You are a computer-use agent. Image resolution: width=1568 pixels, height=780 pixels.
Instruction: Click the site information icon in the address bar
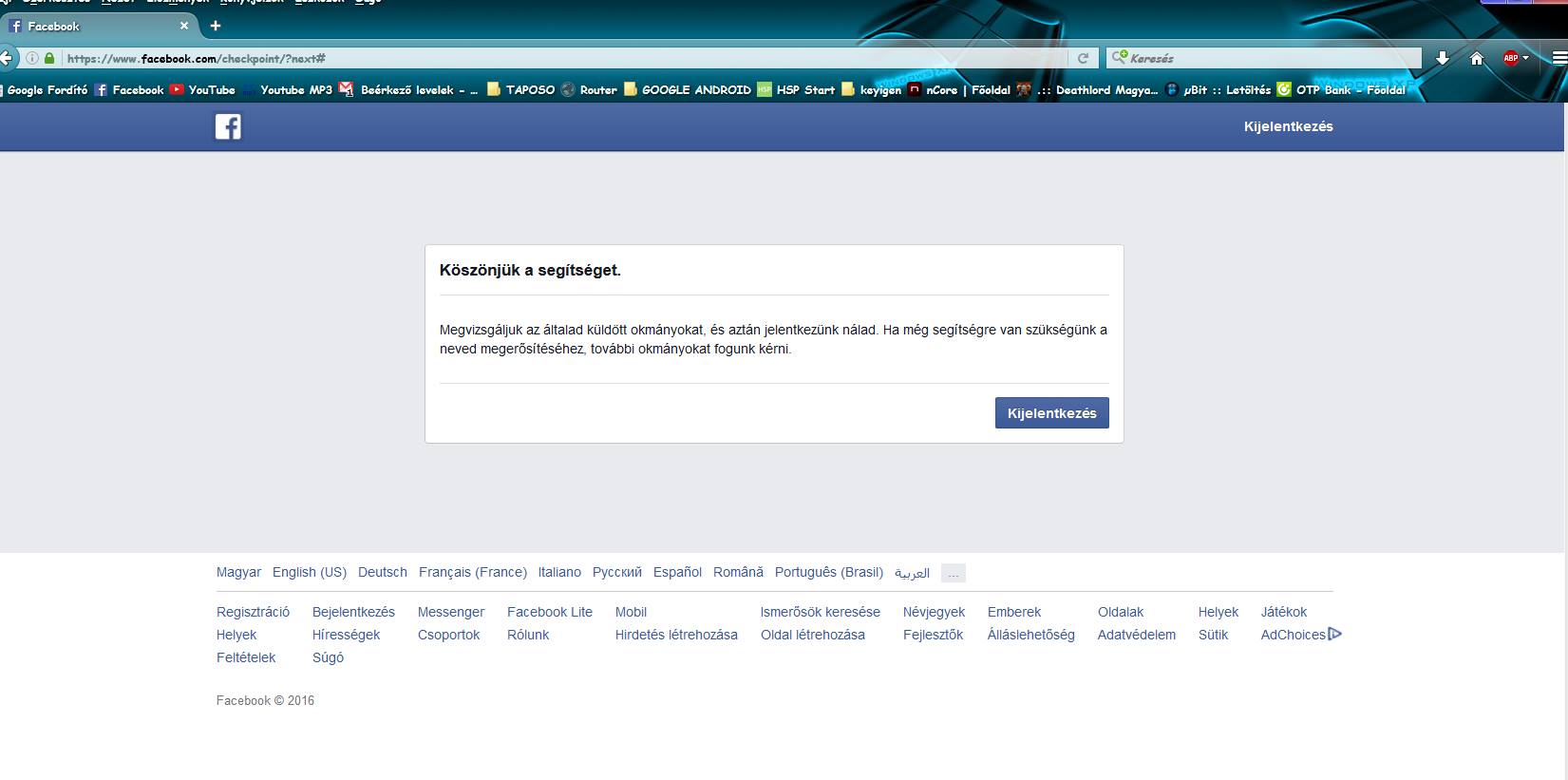point(32,58)
